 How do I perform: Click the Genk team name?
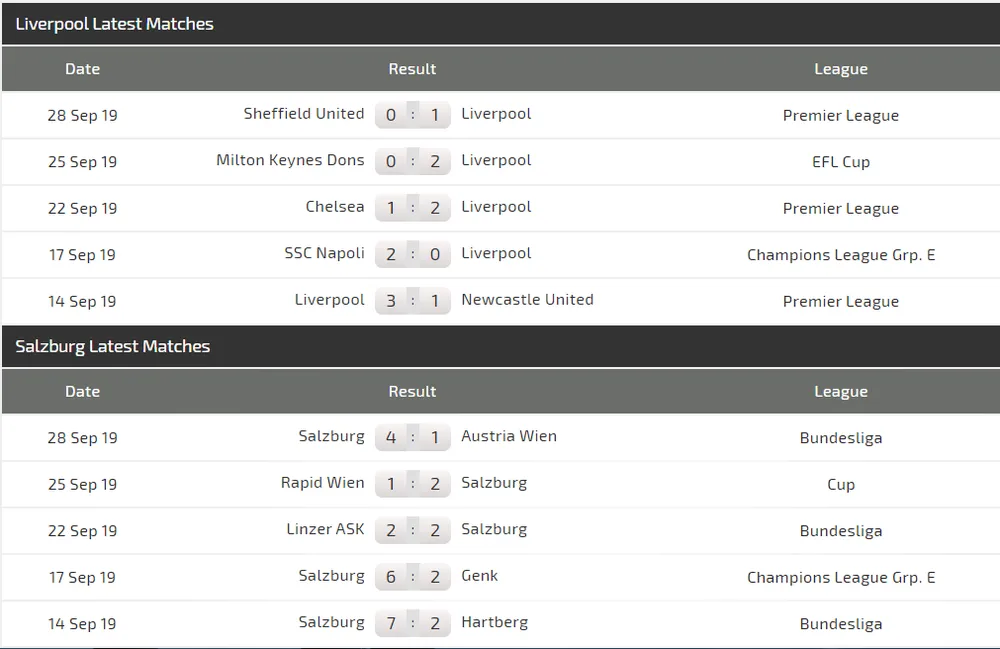pyautogui.click(x=479, y=576)
